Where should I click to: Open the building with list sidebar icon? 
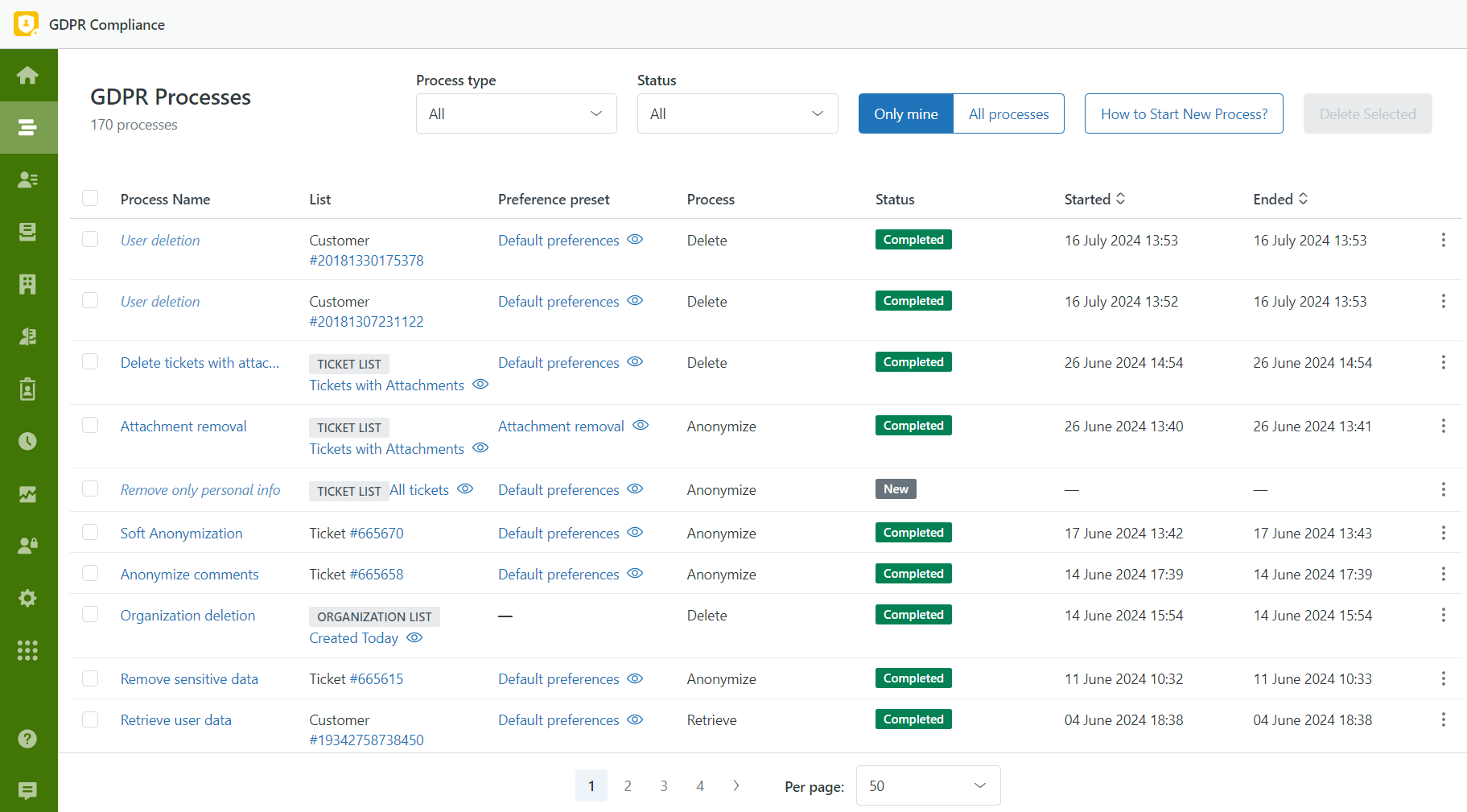pos(28,336)
